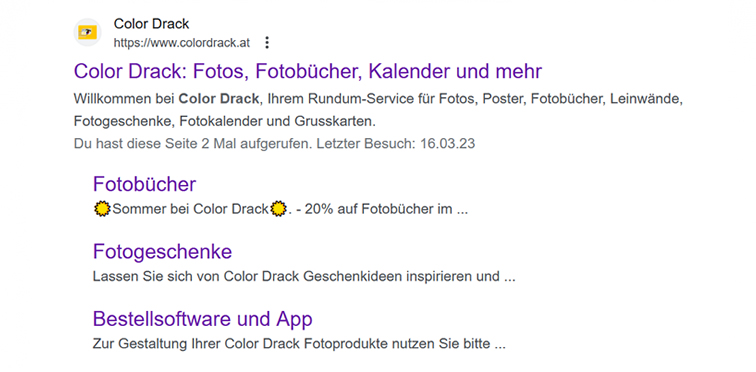Open the Fotobücher sitelink
756x372 pixels.
[x=144, y=184]
